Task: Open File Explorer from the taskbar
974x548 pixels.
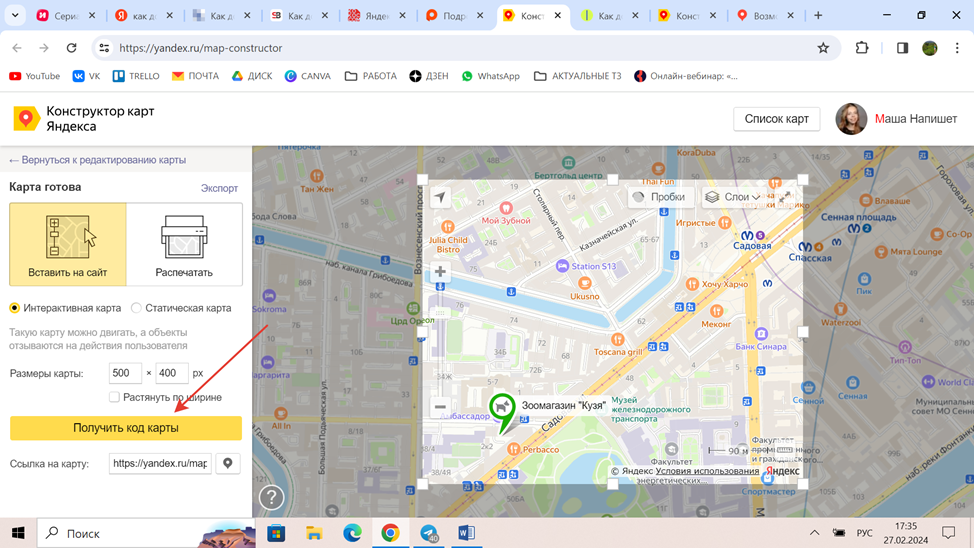Action: tap(314, 533)
